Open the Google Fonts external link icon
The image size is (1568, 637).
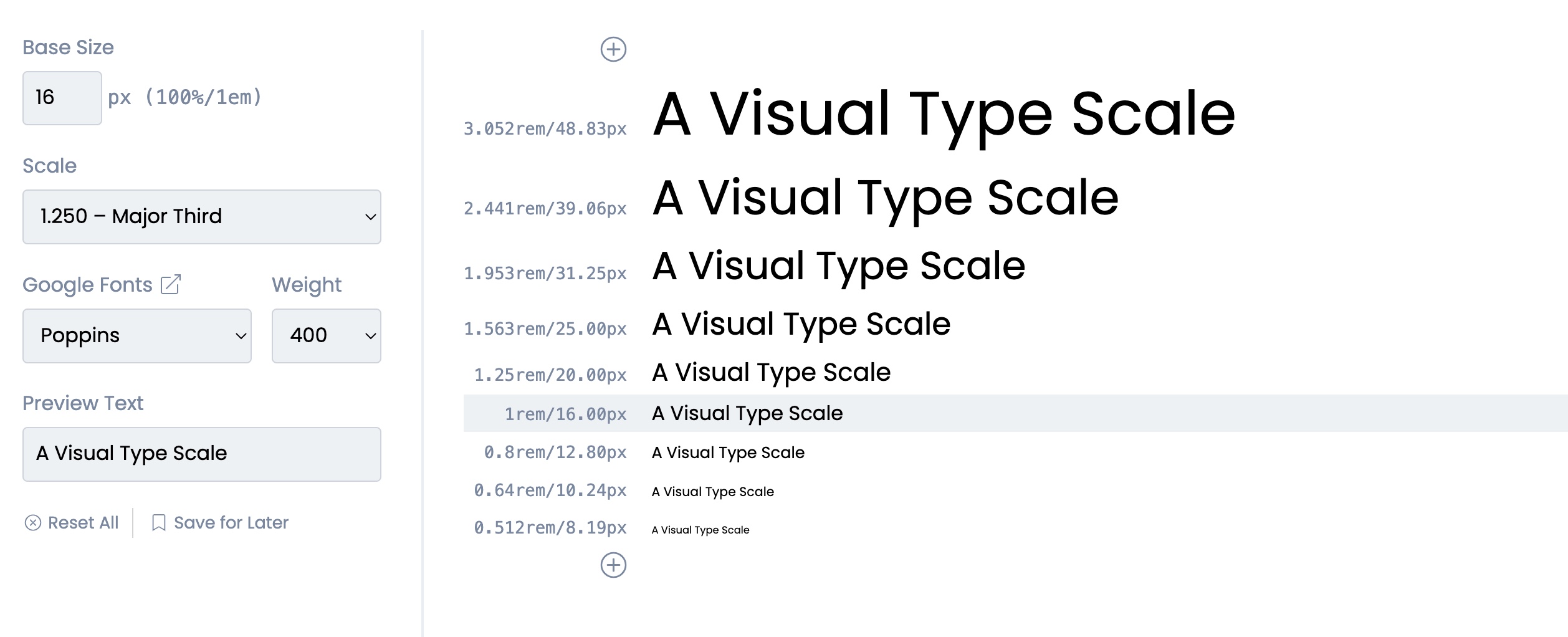tap(171, 284)
